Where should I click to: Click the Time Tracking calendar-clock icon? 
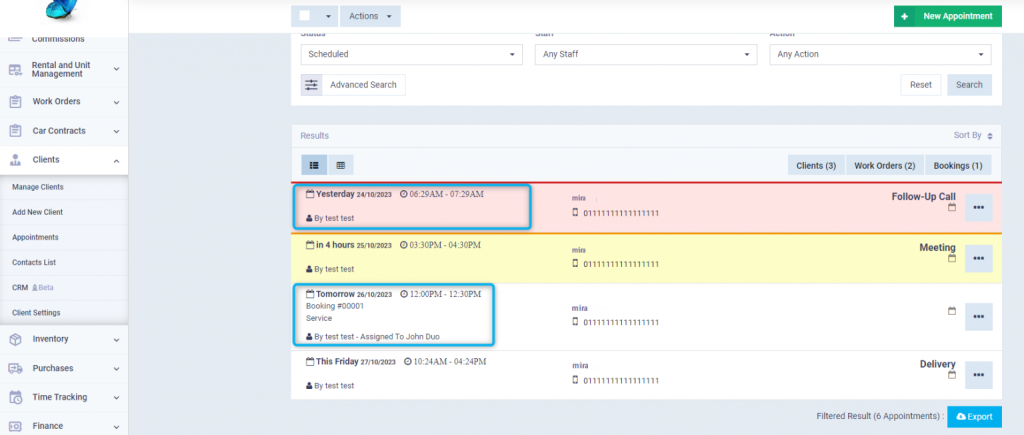15,397
